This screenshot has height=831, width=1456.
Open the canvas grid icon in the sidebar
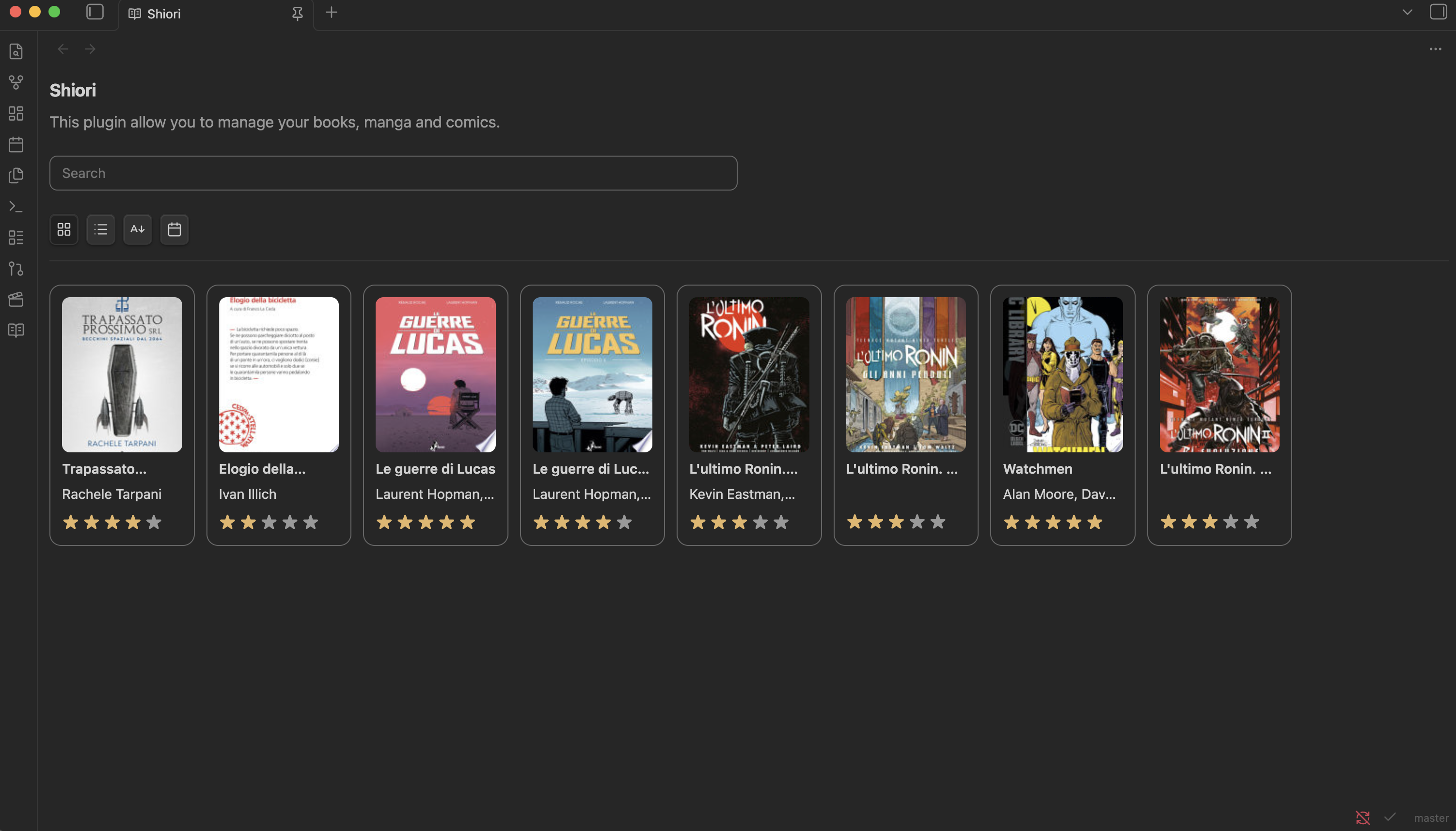click(16, 113)
